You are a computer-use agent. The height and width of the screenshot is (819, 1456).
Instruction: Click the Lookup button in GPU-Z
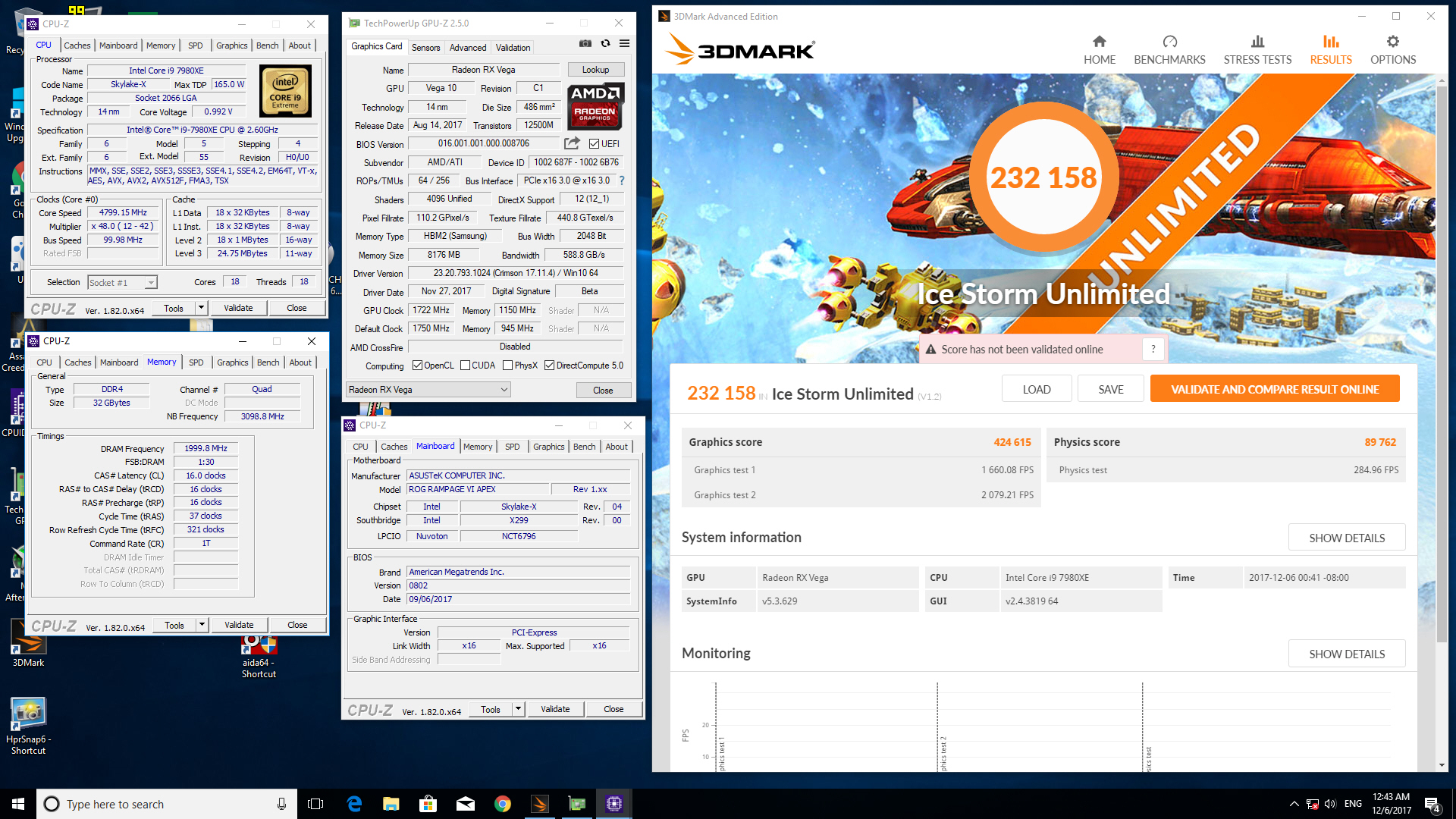point(595,70)
